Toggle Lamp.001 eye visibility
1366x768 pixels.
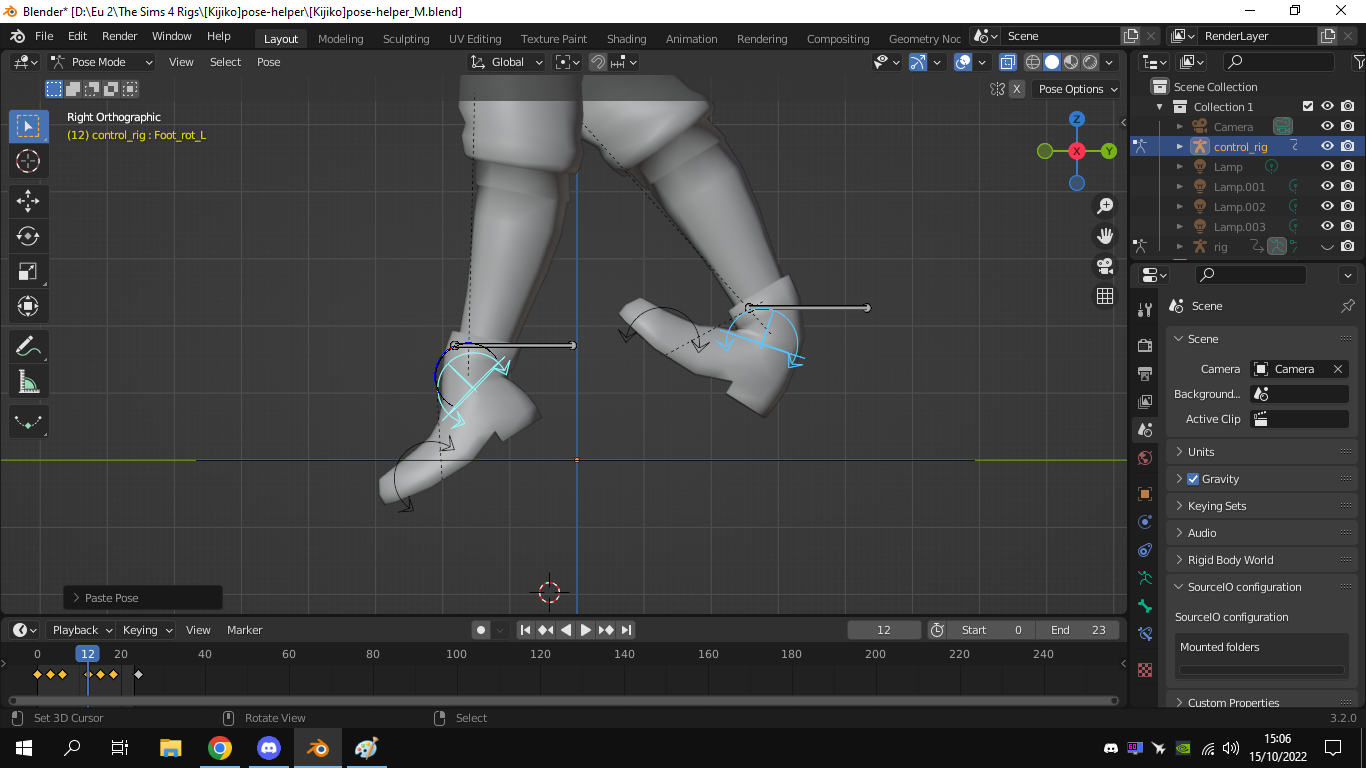point(1327,186)
